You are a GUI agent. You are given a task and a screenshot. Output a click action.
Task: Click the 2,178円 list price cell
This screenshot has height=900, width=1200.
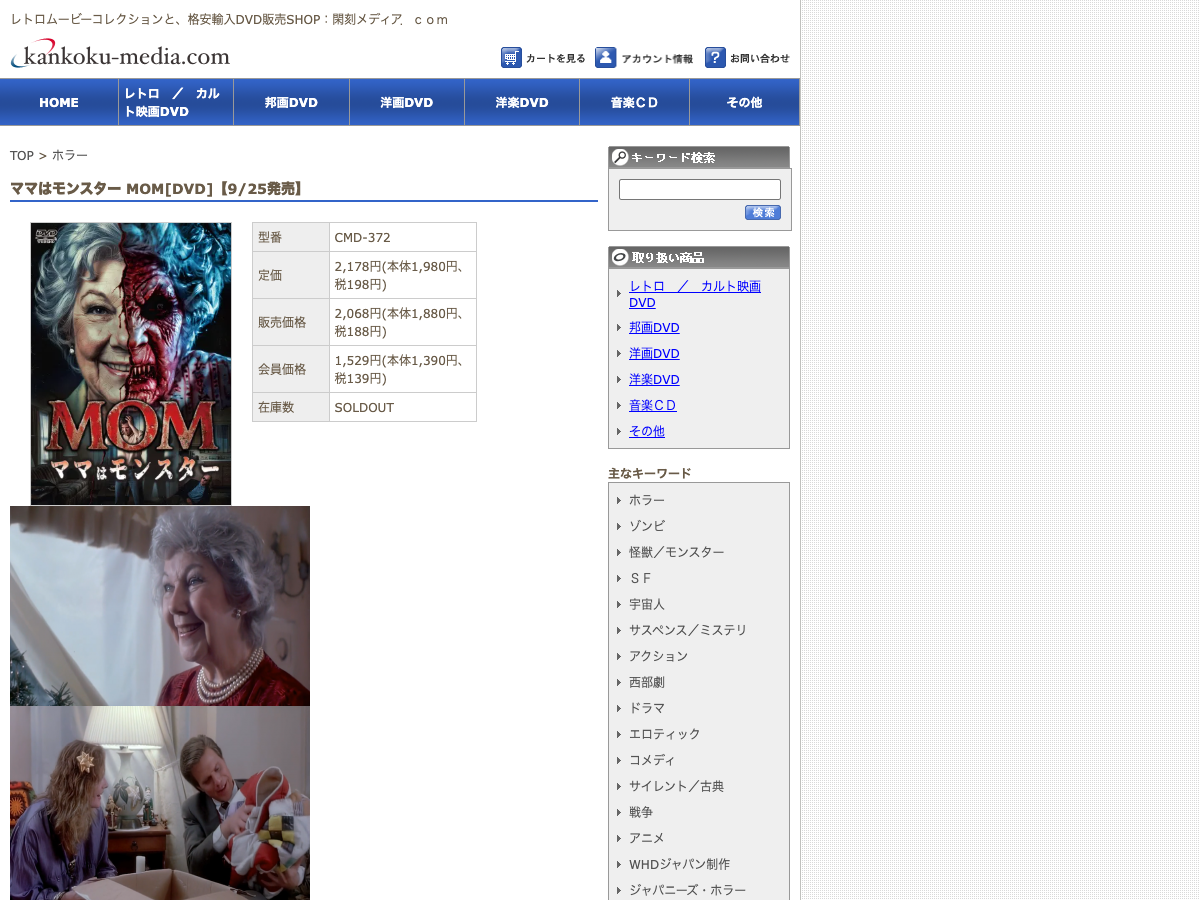coord(403,275)
